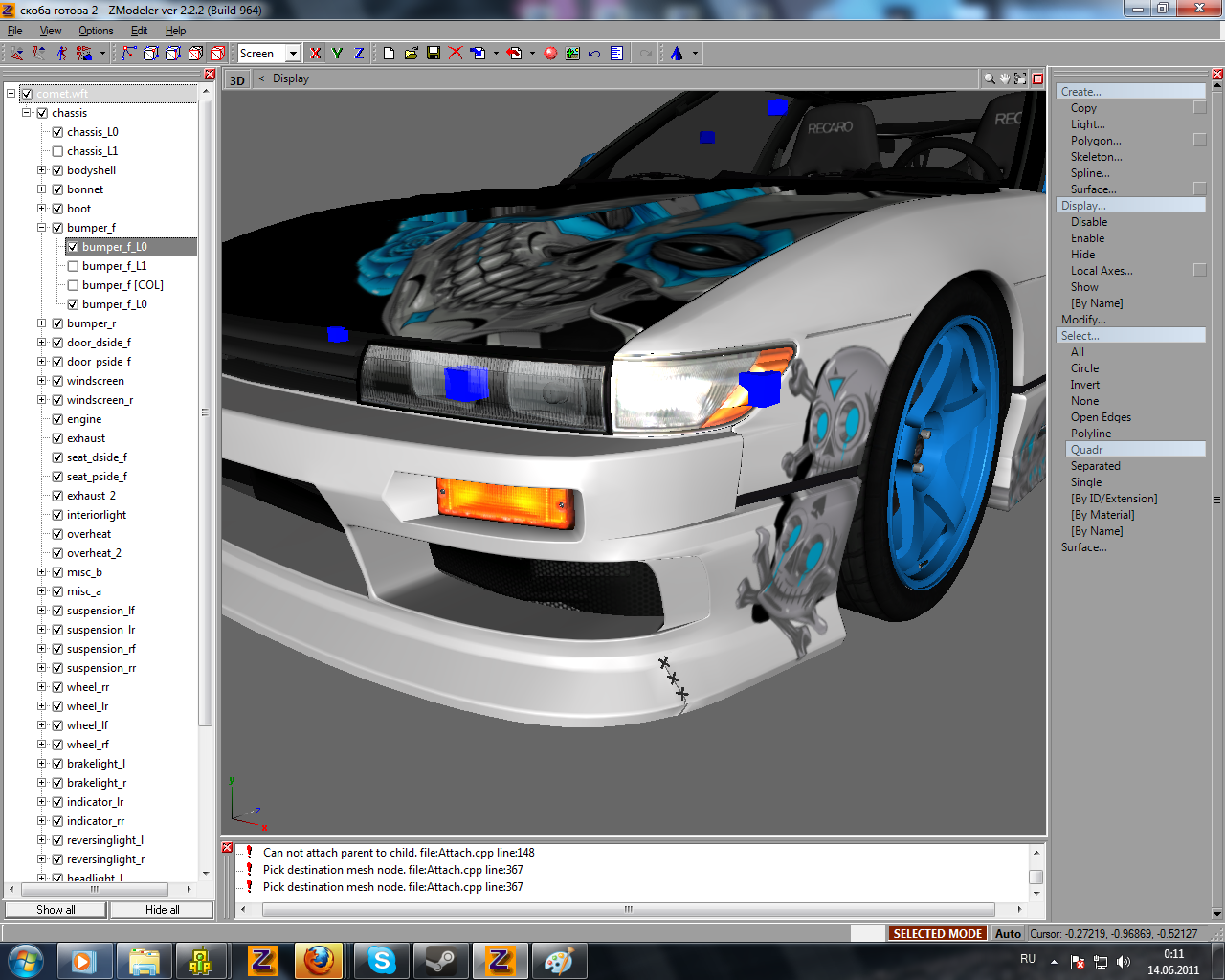Viewport: 1225px width, 980px height.
Task: Click the Open file folder icon
Action: pos(411,54)
